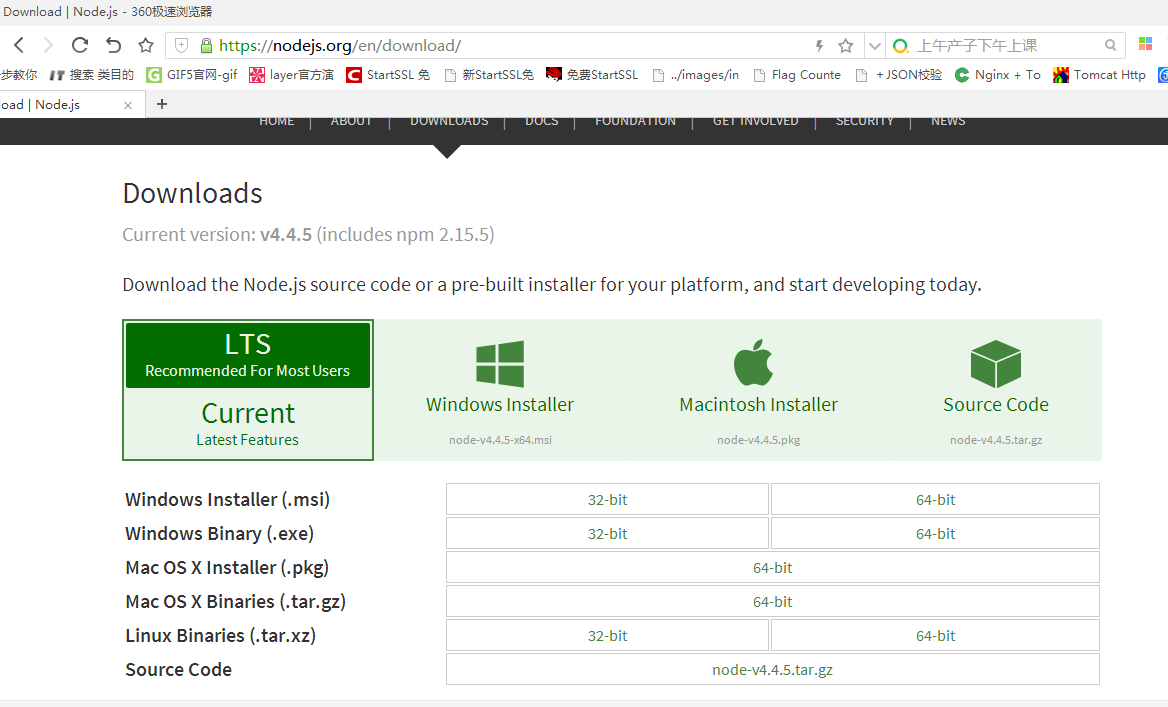Click the Windows Installer link text

pyautogui.click(x=500, y=405)
